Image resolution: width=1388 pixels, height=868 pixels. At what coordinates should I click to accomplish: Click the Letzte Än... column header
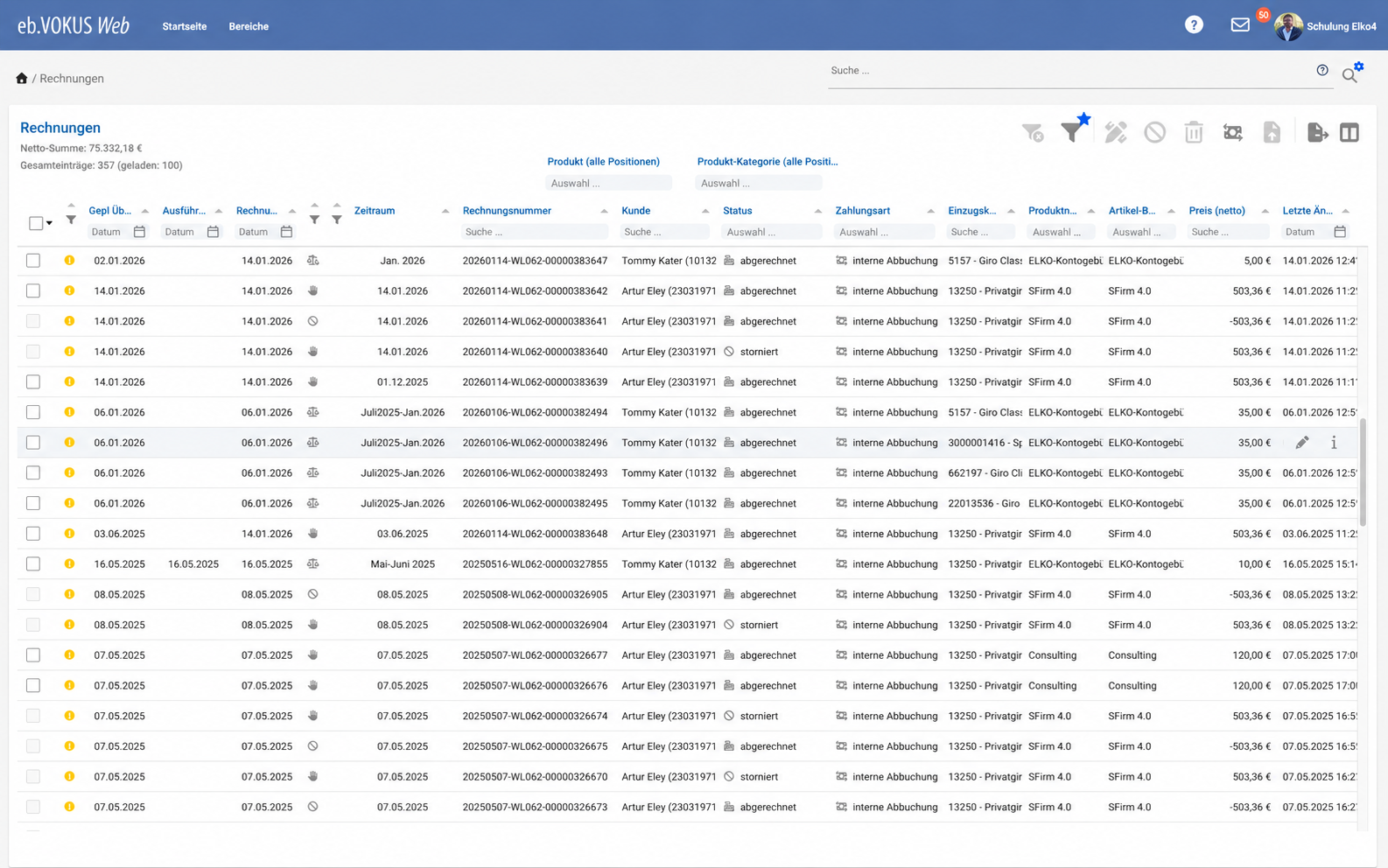[x=1308, y=211]
